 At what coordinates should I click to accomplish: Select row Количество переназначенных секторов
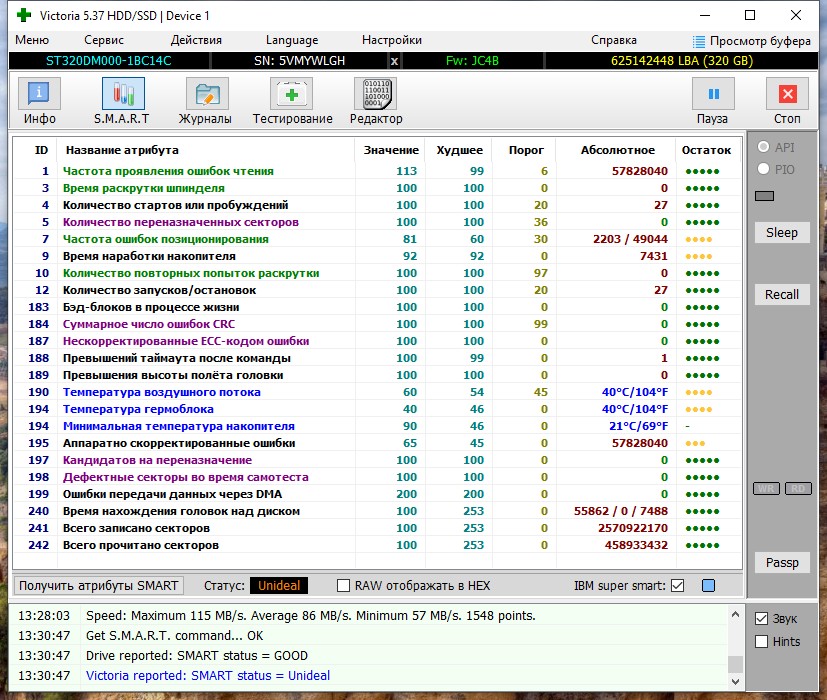[377, 222]
